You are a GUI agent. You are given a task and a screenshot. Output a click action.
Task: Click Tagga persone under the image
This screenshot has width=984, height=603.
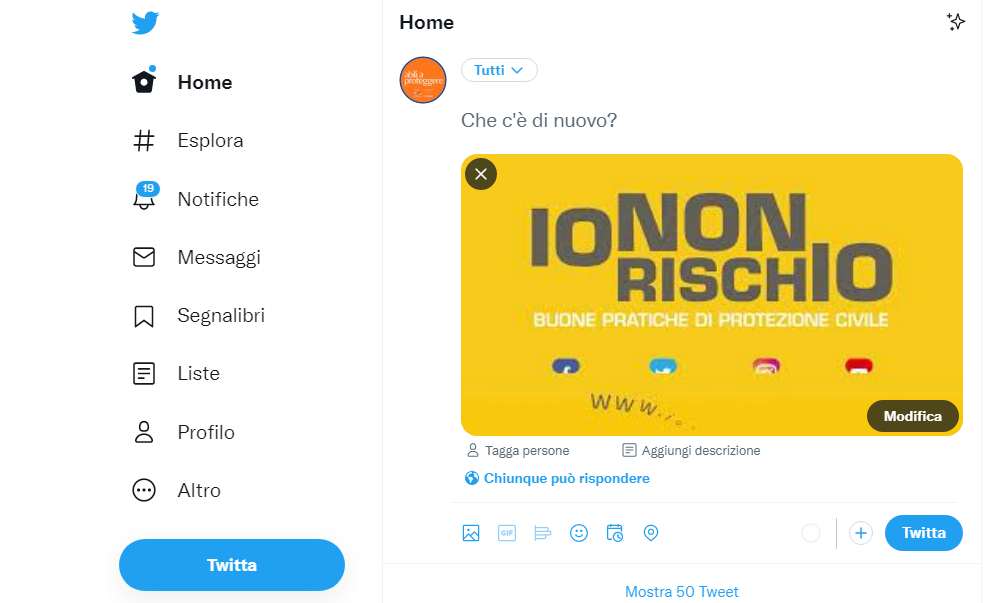(x=518, y=451)
